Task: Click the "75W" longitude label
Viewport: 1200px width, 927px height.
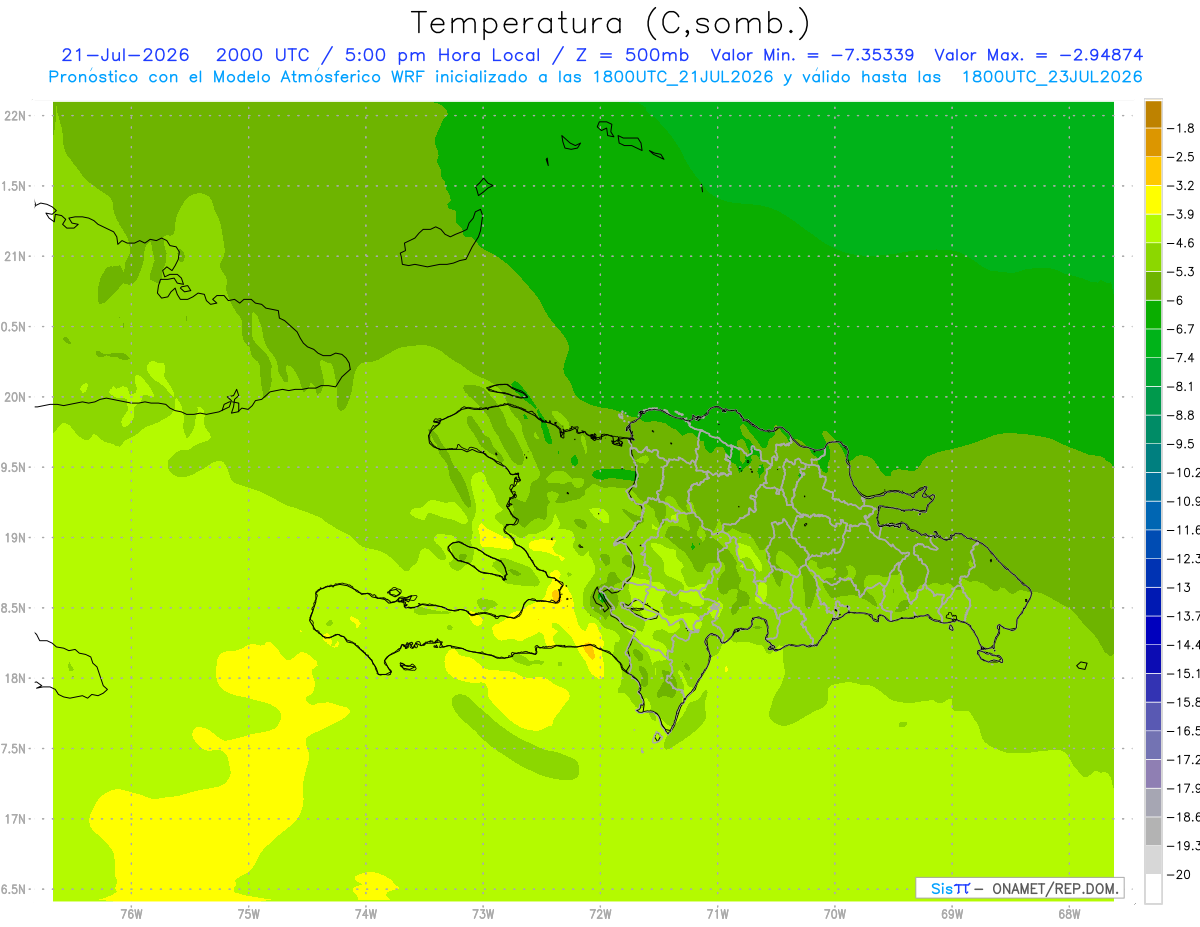Action: 248,914
